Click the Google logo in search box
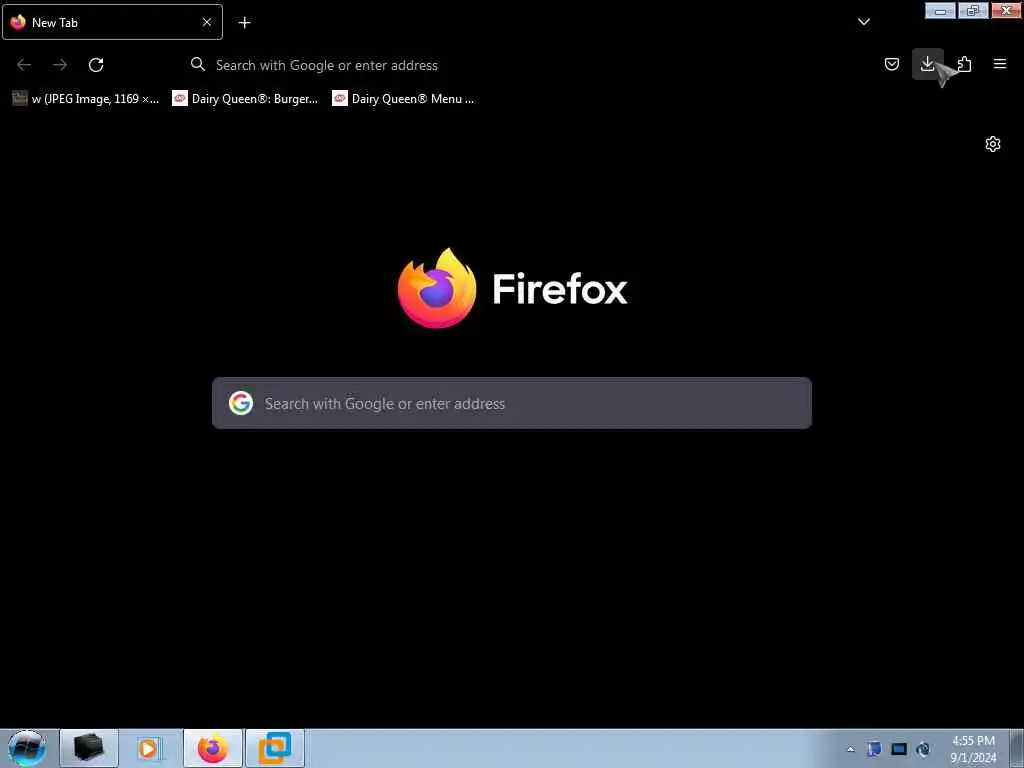The image size is (1024, 768). click(x=241, y=403)
